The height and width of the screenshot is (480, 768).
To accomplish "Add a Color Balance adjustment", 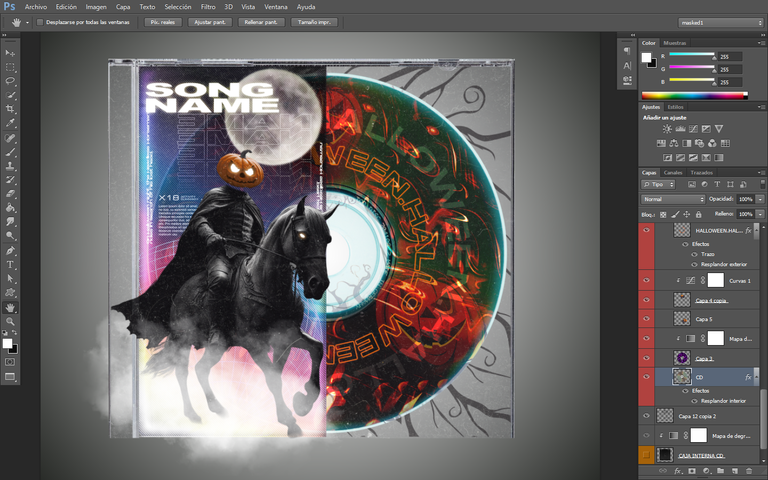I will 674,144.
